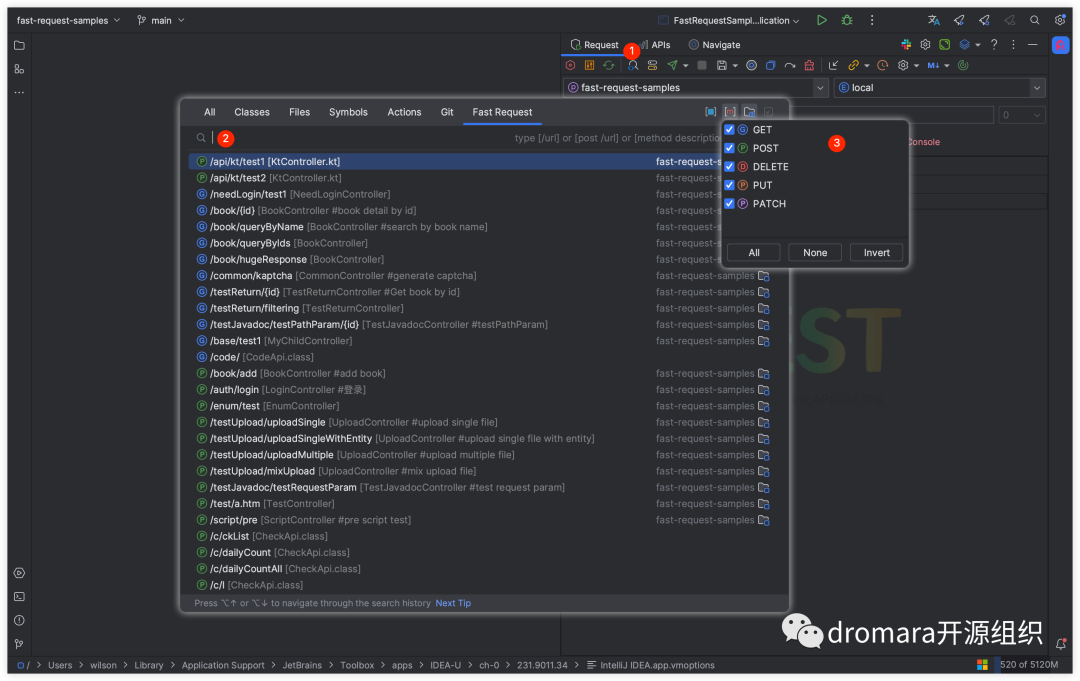Uncheck the GET method checkbox
Screen dimensions: 1080x681
pos(729,129)
